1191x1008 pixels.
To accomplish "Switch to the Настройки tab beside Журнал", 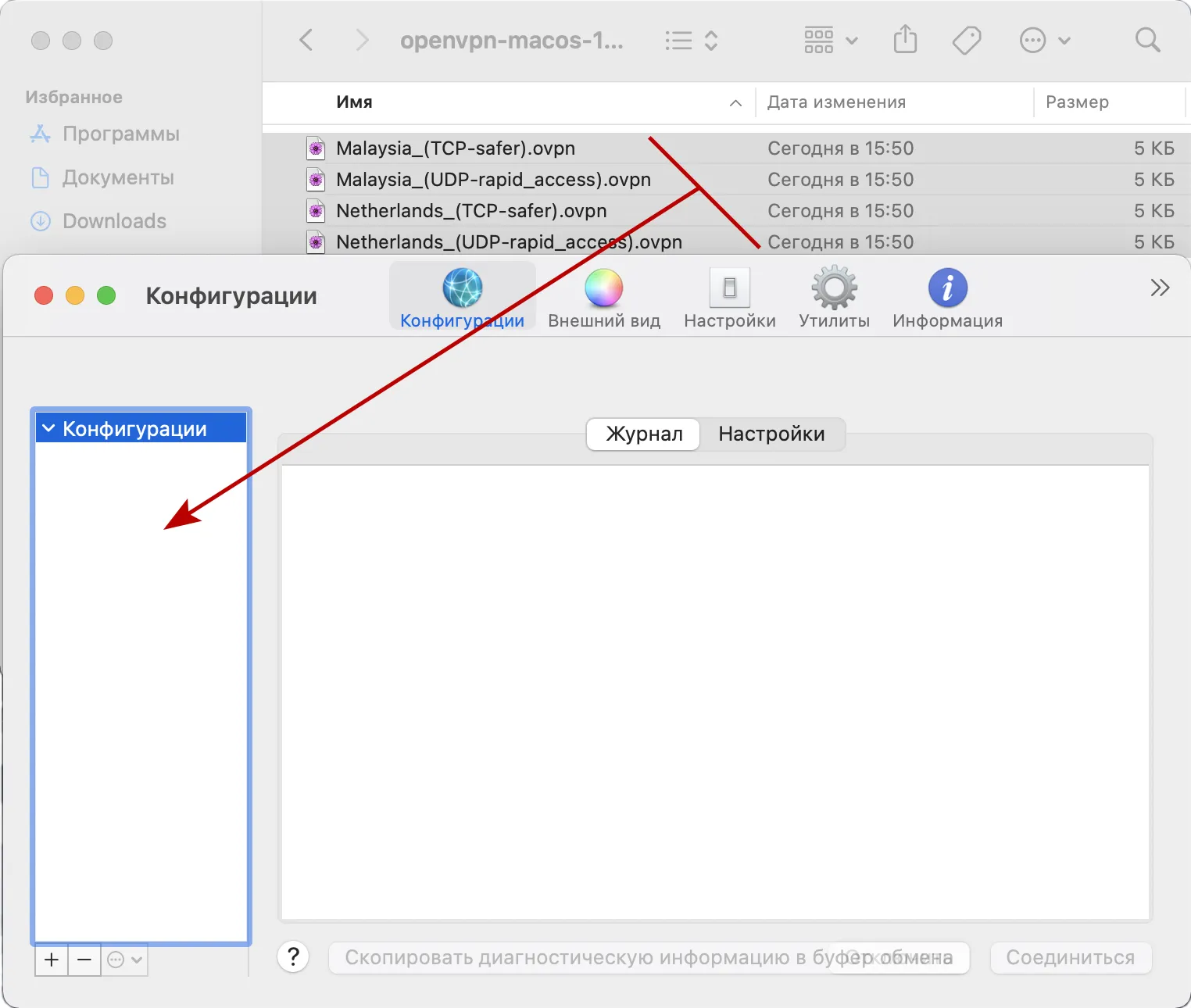I will 771,434.
